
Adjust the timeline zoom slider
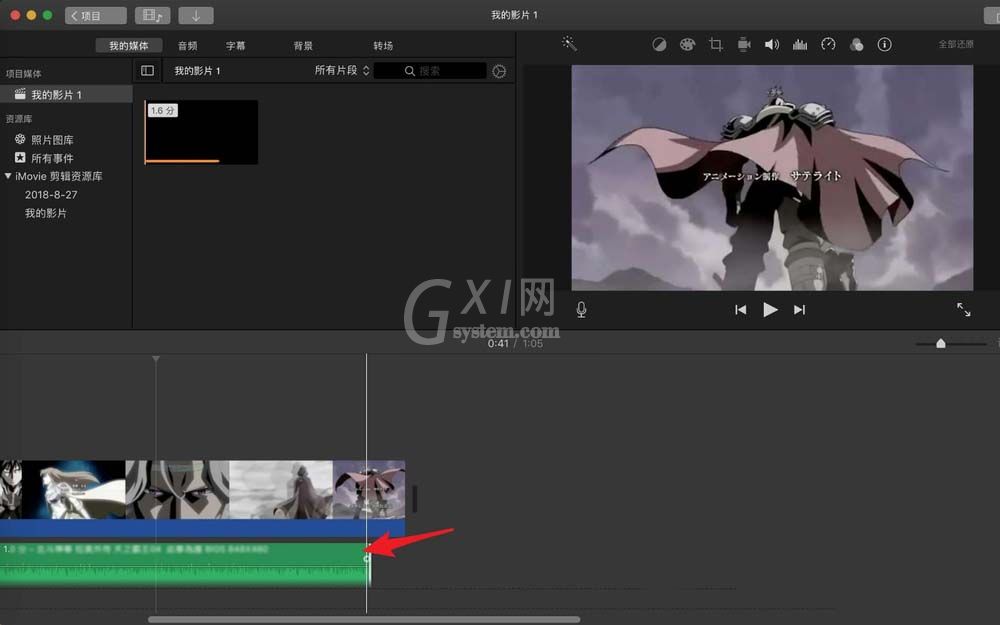click(941, 344)
